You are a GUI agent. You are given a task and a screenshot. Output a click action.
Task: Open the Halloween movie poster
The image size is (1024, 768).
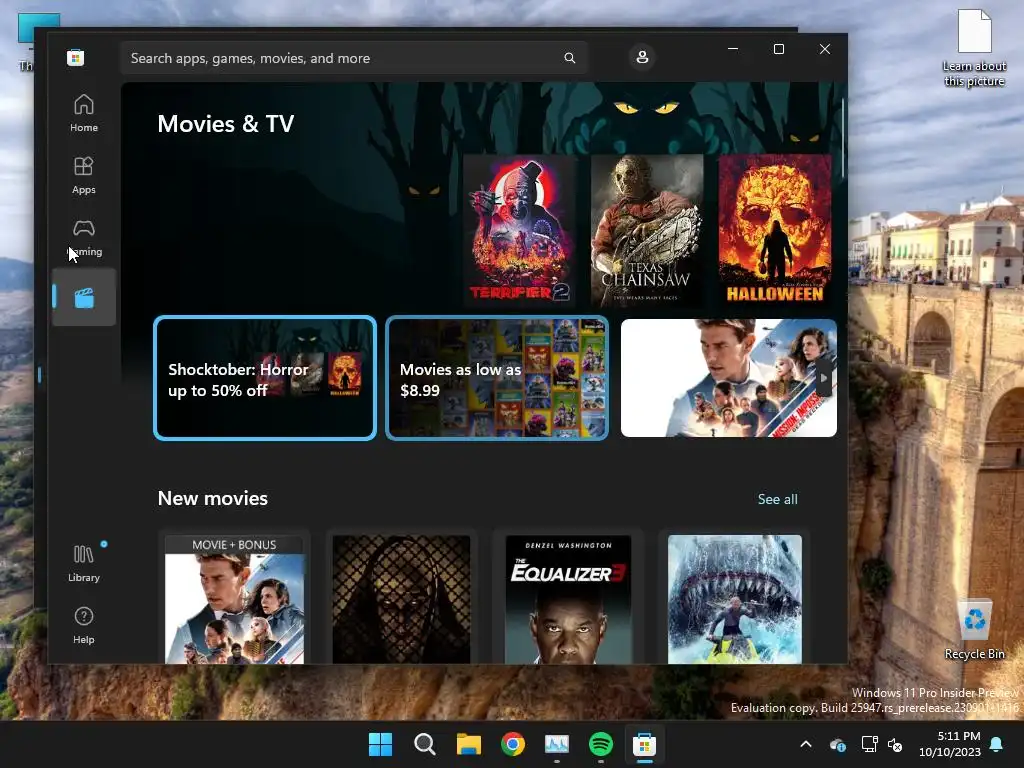coord(775,230)
